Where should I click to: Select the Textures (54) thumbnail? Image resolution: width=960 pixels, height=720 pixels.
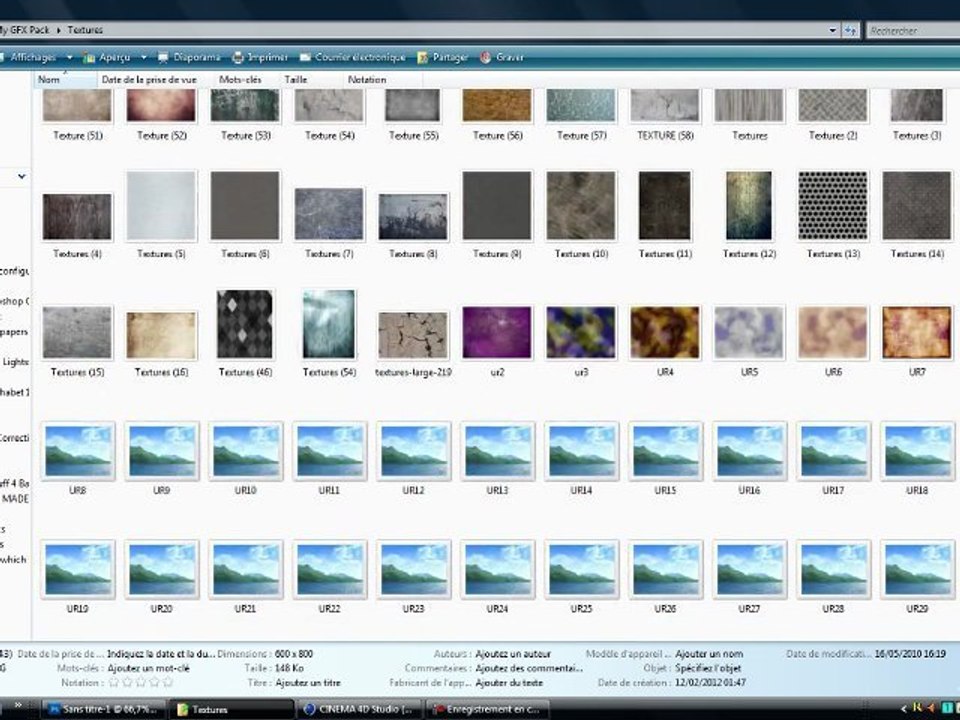tap(329, 324)
